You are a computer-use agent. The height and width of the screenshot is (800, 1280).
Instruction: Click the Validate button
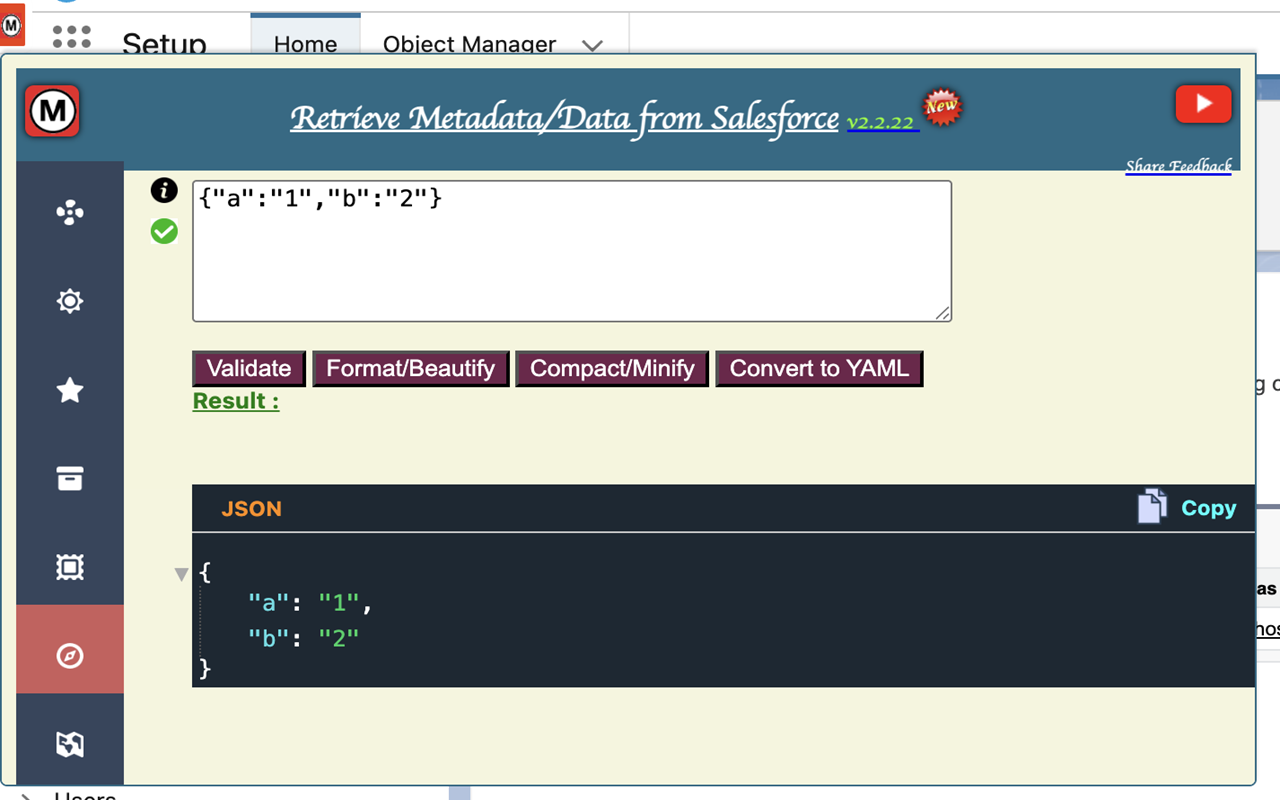pos(249,368)
